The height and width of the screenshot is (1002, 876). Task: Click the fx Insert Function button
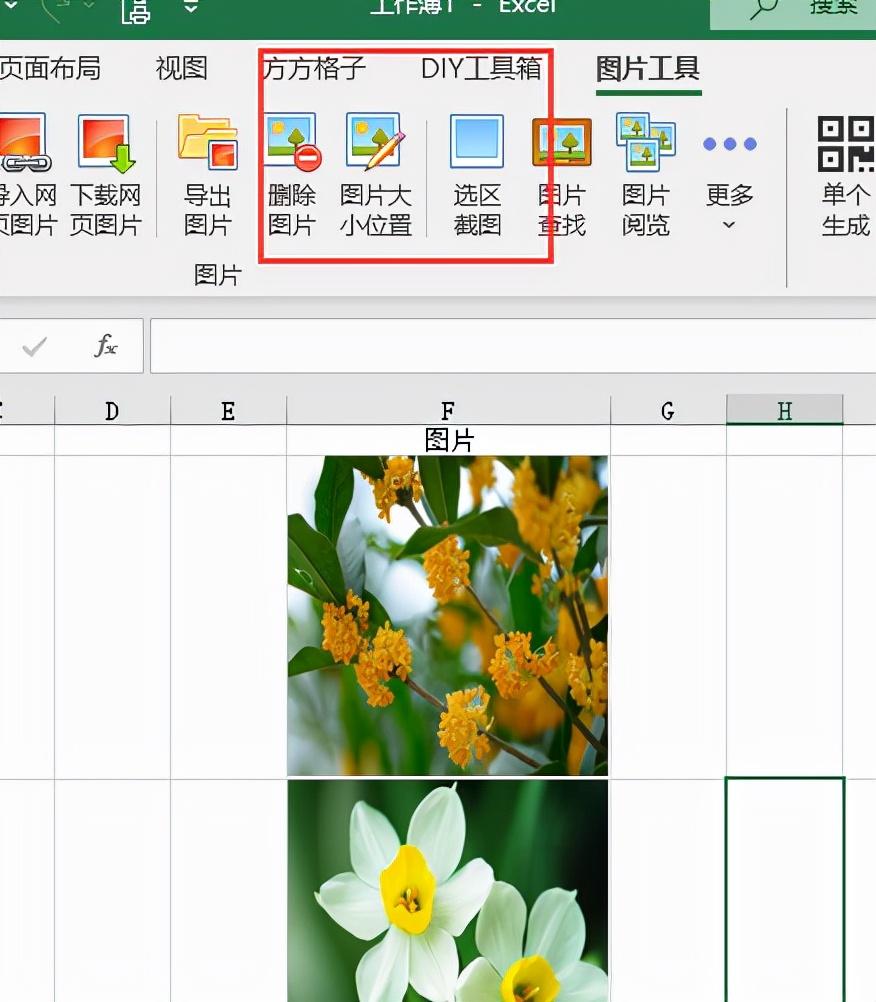[105, 346]
